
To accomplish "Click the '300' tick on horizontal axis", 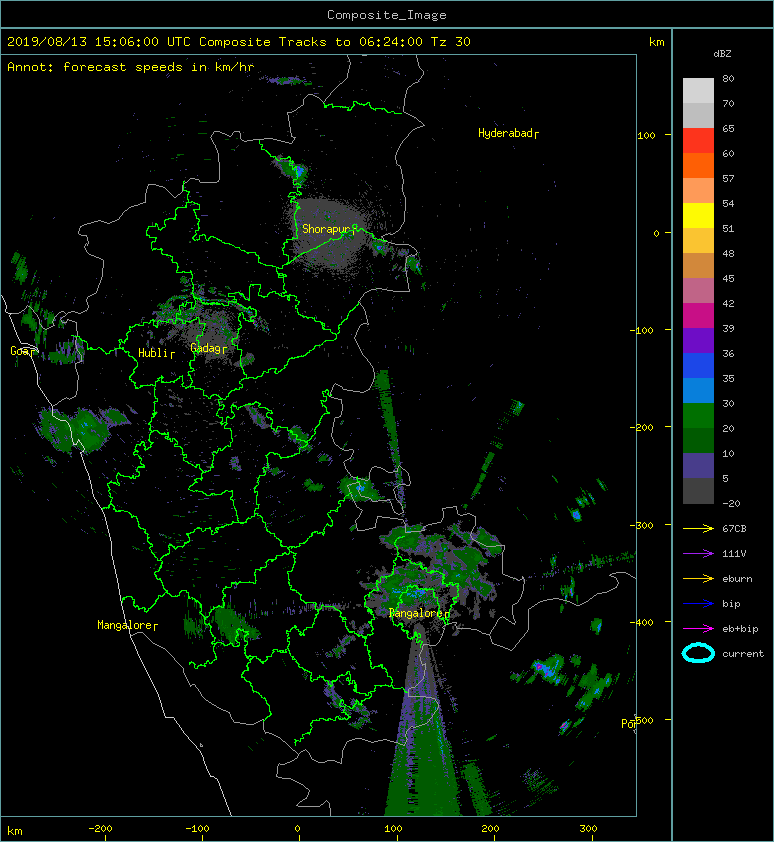I will [588, 829].
